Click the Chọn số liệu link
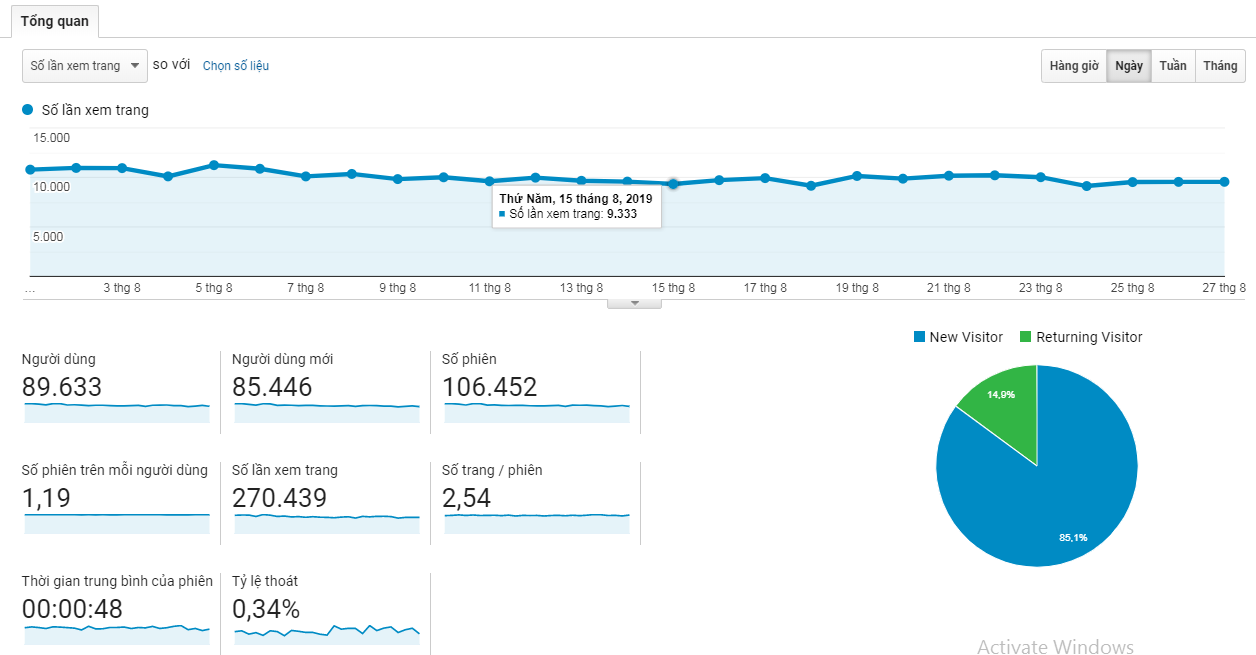Image resolution: width=1256 pixels, height=655 pixels. pyautogui.click(x=235, y=66)
